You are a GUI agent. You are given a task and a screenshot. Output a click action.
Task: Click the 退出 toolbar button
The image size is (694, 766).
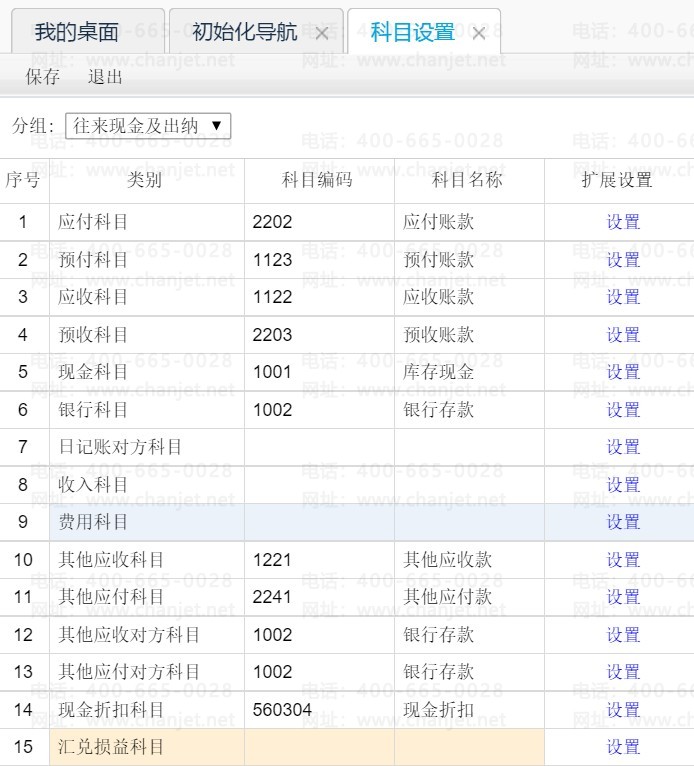[x=105, y=77]
